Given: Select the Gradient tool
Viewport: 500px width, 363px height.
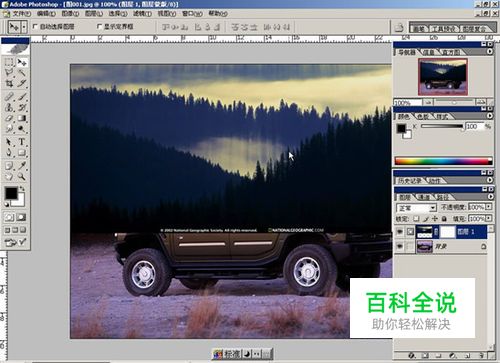Looking at the screenshot, I should [22, 118].
